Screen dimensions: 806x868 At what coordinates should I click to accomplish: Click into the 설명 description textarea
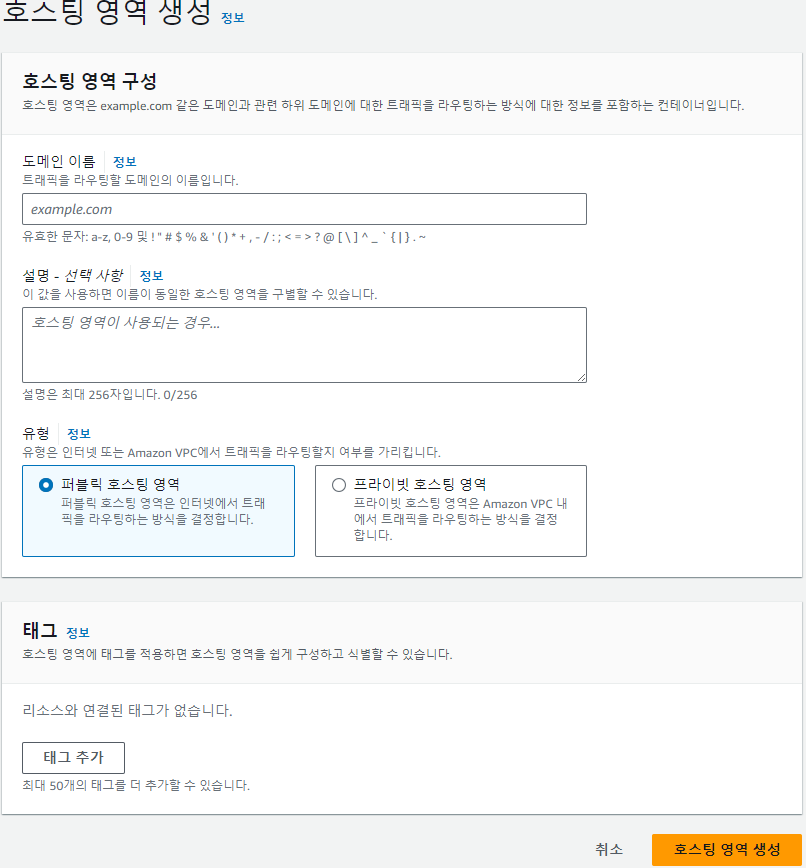click(304, 345)
